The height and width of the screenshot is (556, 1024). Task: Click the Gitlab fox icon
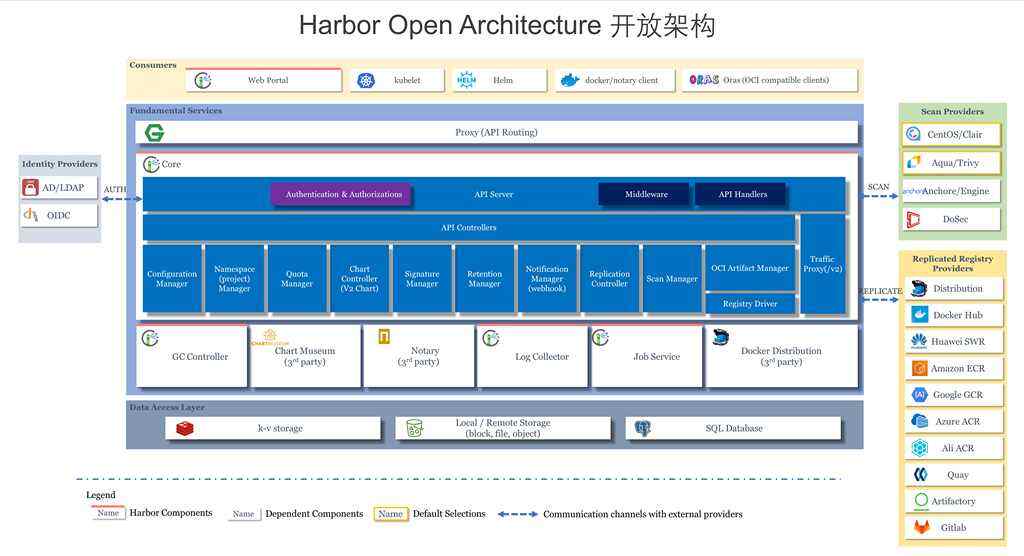[921, 527]
